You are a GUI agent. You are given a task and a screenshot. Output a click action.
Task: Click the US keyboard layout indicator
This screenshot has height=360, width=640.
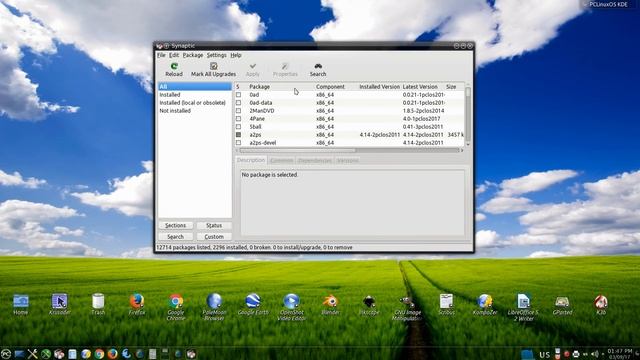coord(544,354)
